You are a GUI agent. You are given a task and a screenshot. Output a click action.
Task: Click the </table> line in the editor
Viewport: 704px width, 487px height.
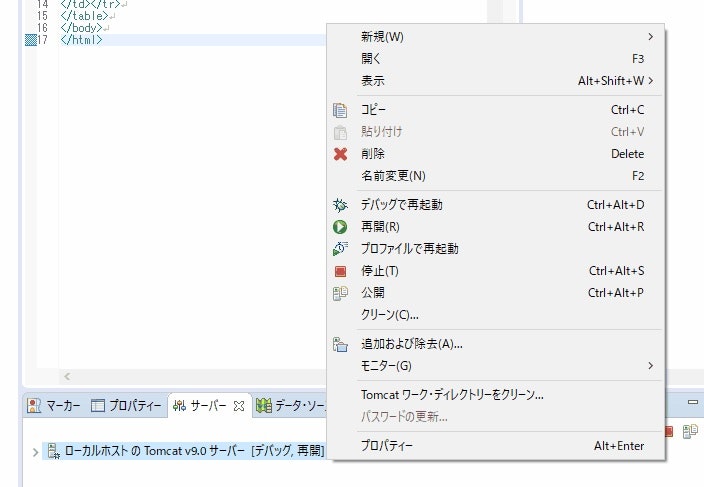tap(84, 16)
